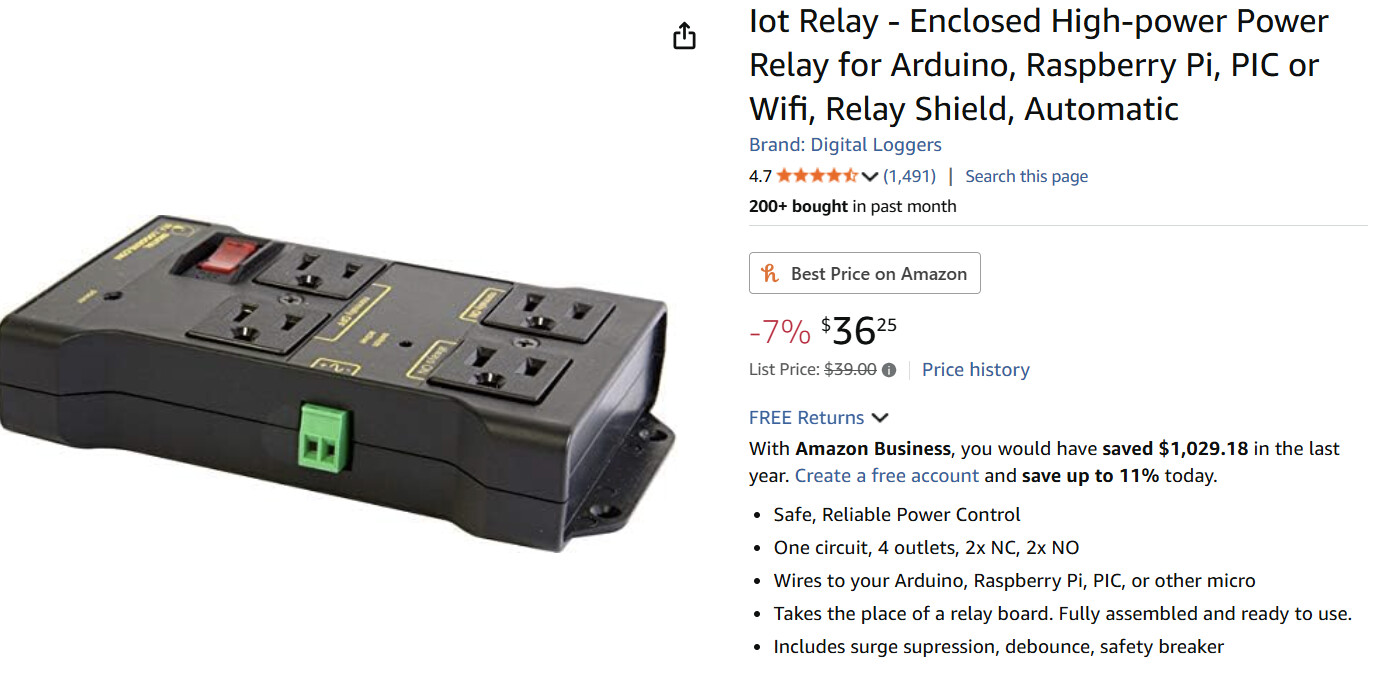The height and width of the screenshot is (688, 1400).
Task: Click the Best Price on Amazon button
Action: tap(865, 273)
